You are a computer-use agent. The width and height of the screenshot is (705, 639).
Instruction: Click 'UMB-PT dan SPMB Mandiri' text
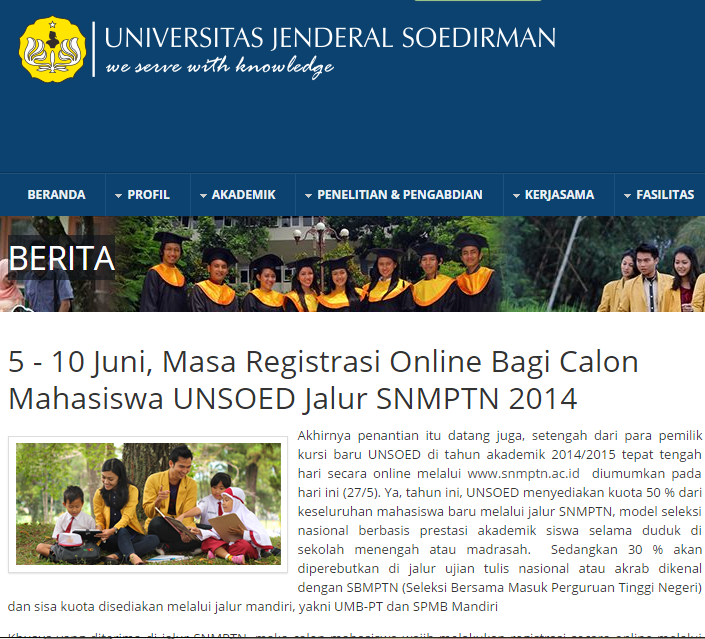[x=416, y=607]
